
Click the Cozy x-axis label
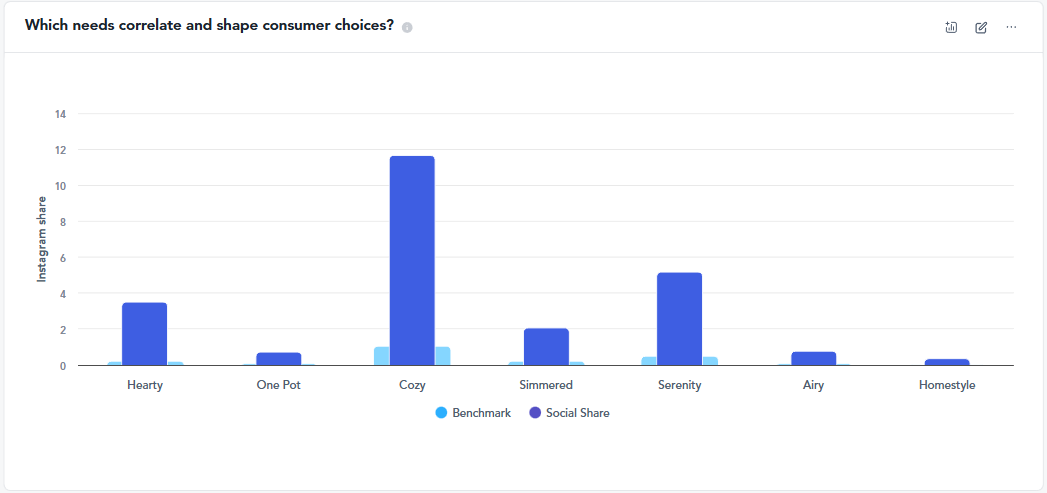coord(412,385)
